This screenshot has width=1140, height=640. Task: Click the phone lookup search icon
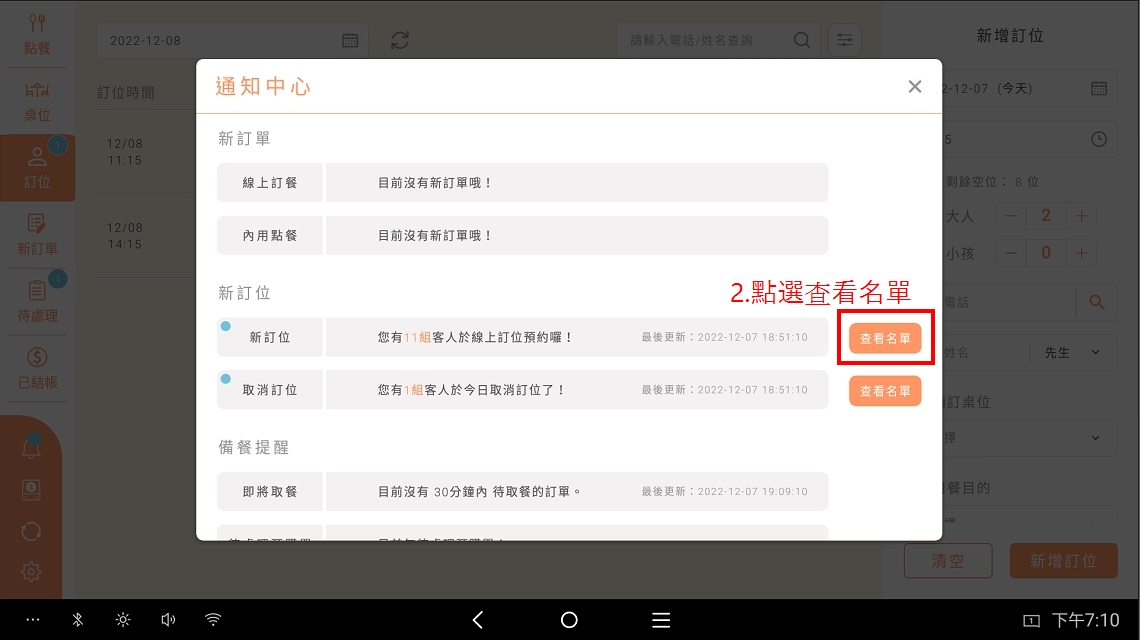point(1097,301)
